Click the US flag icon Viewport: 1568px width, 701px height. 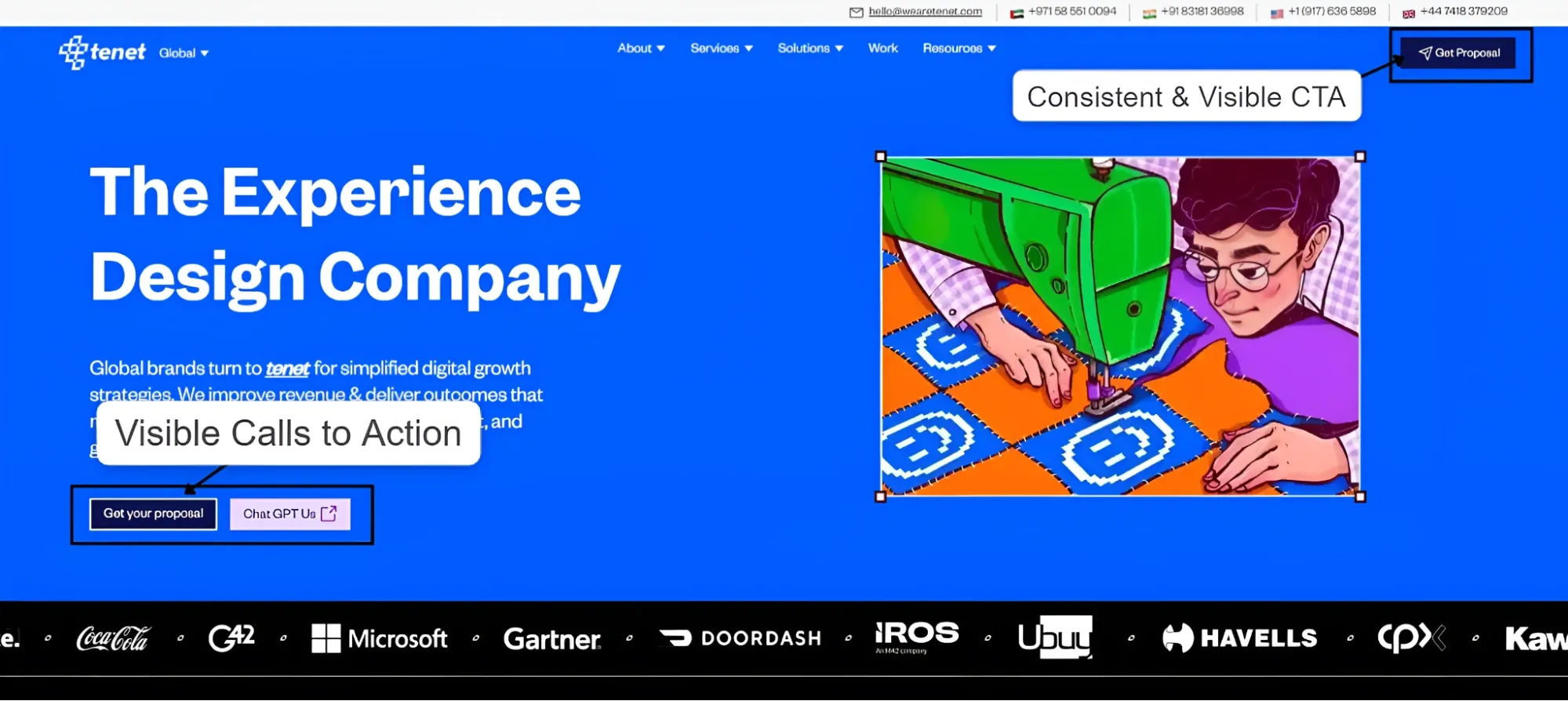[1276, 13]
